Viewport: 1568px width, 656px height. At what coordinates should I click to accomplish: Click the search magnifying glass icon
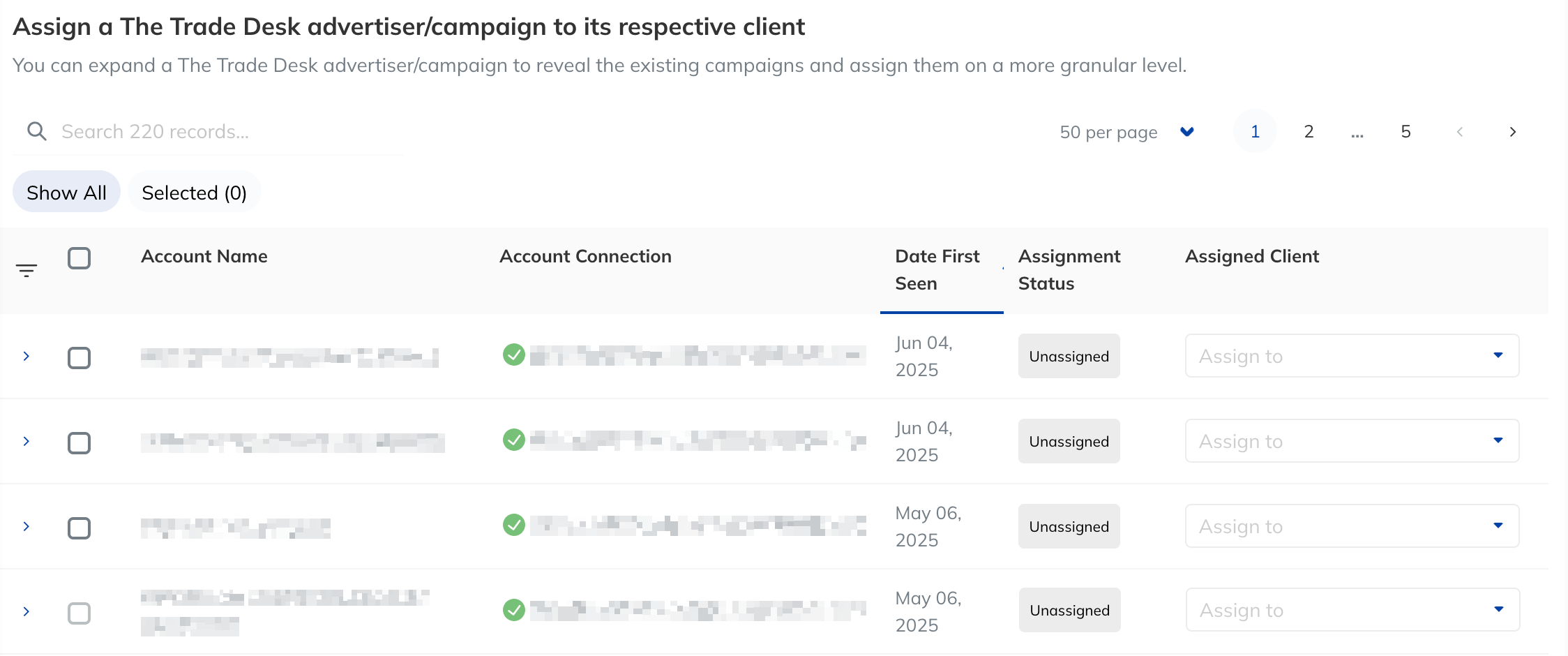(x=36, y=131)
